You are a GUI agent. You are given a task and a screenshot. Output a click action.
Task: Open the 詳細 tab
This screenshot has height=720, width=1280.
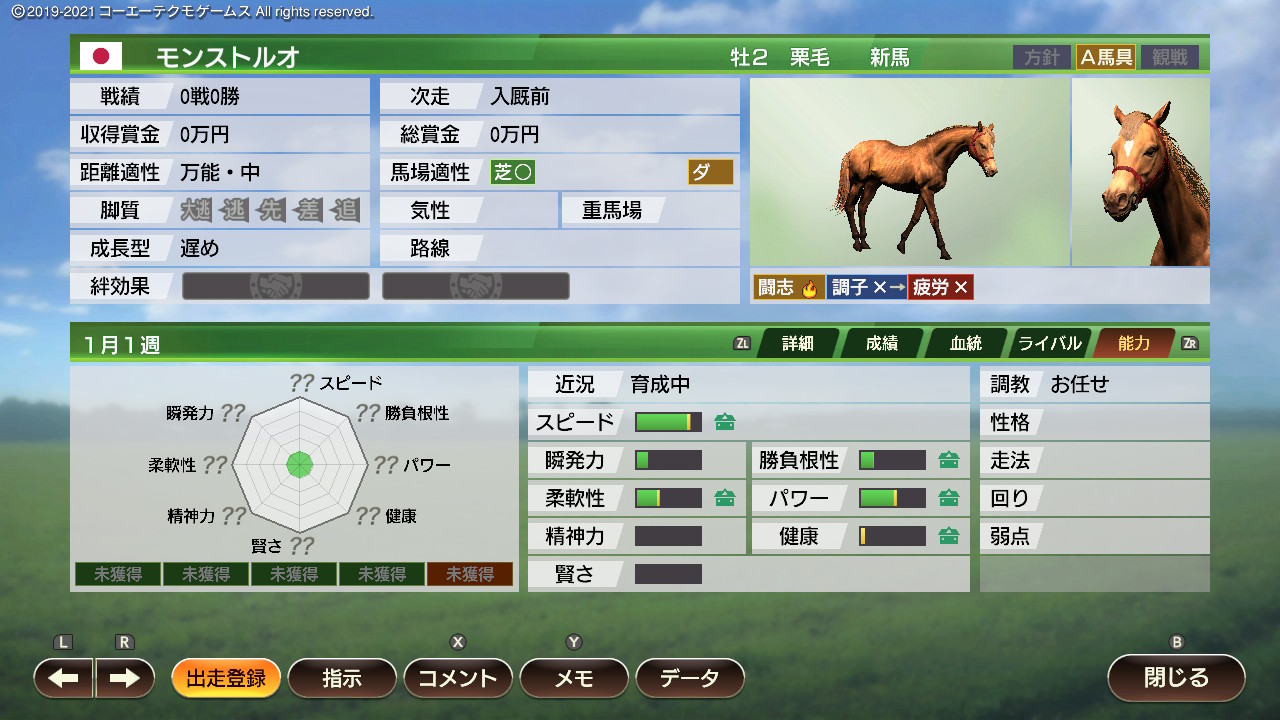click(x=797, y=343)
